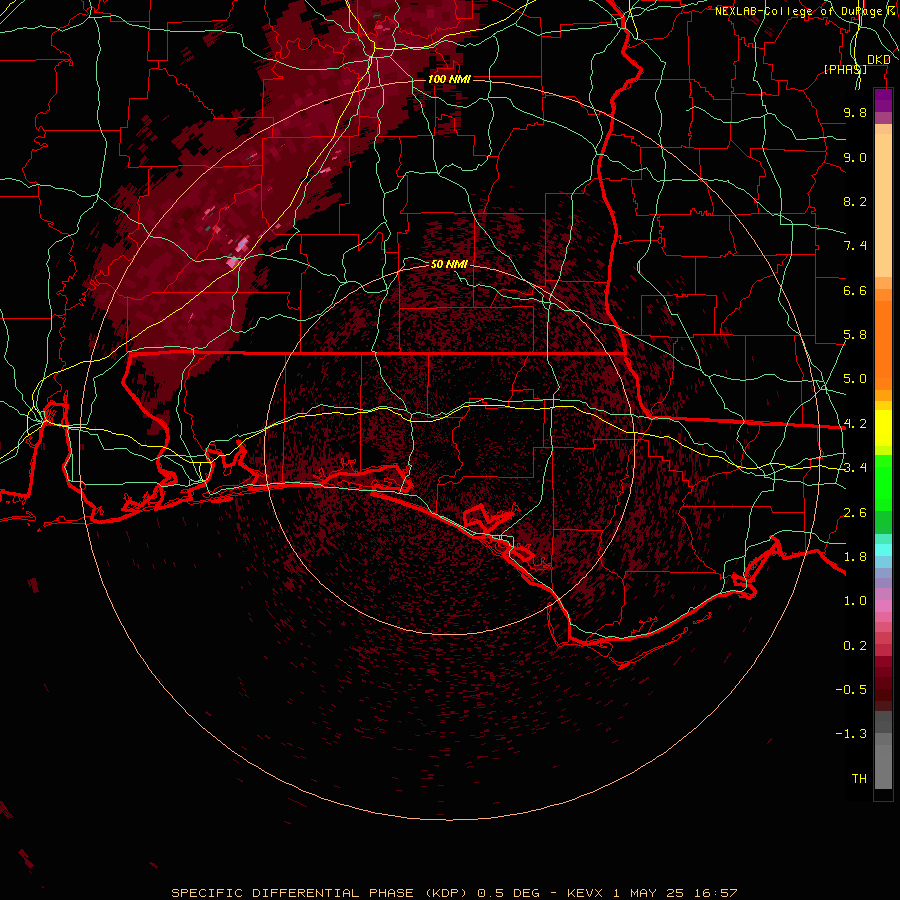Click the 5.8 value on the scale
This screenshot has width=900, height=900.
[855, 335]
